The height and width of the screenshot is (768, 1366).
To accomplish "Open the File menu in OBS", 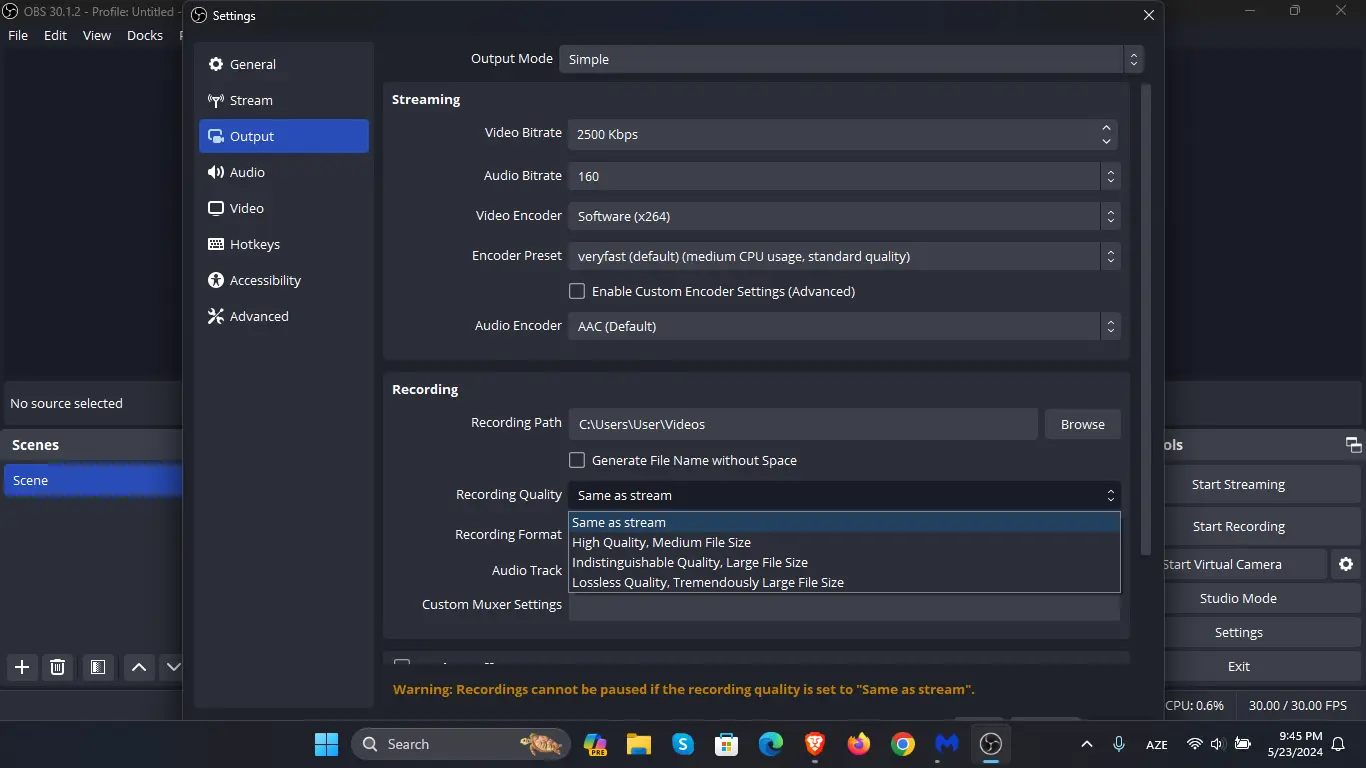I will coord(18,35).
